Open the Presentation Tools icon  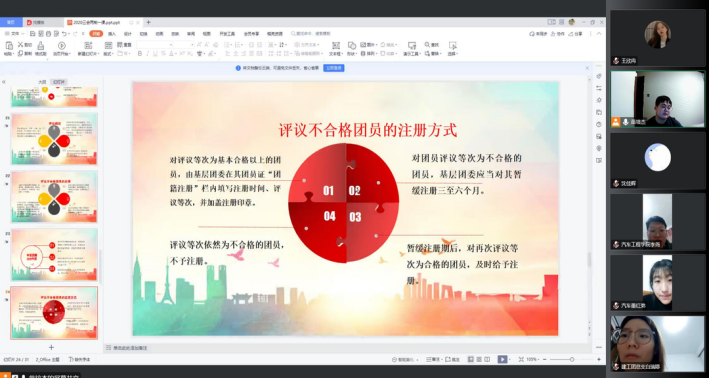(412, 45)
